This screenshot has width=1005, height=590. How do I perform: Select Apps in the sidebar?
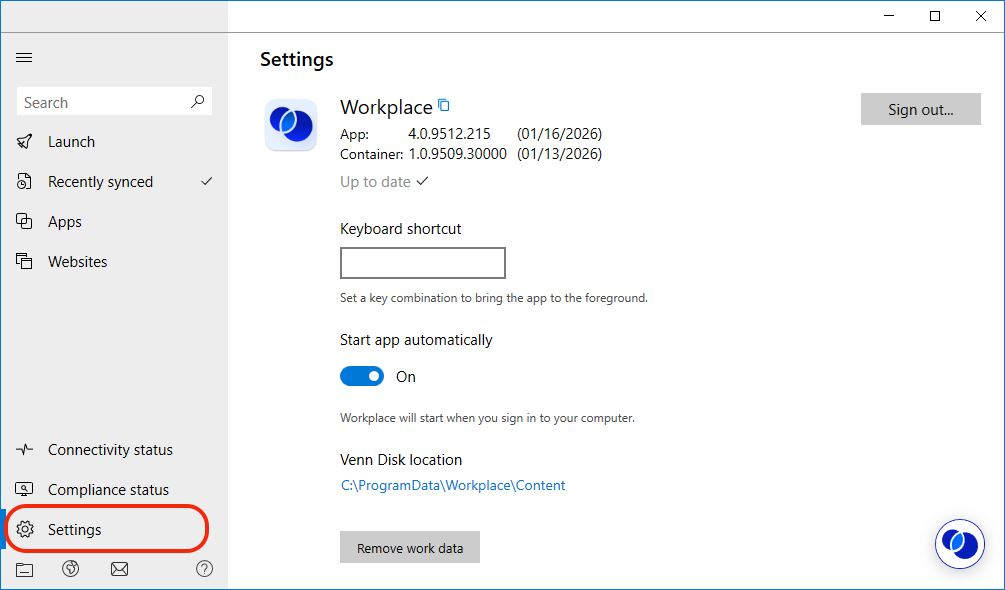(x=65, y=222)
